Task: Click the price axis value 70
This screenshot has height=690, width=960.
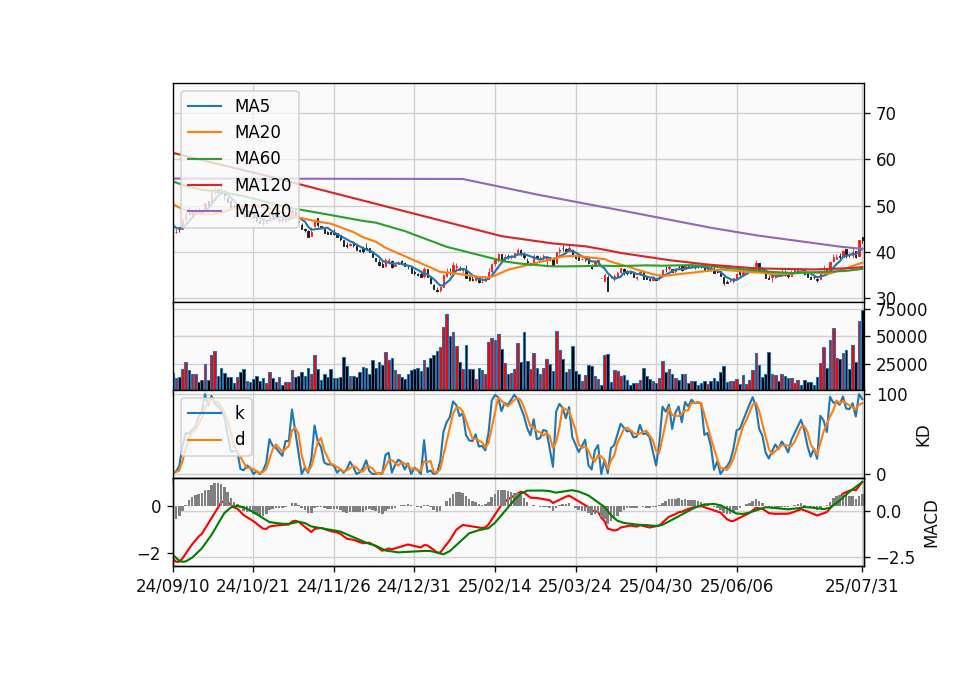Action: pos(885,114)
